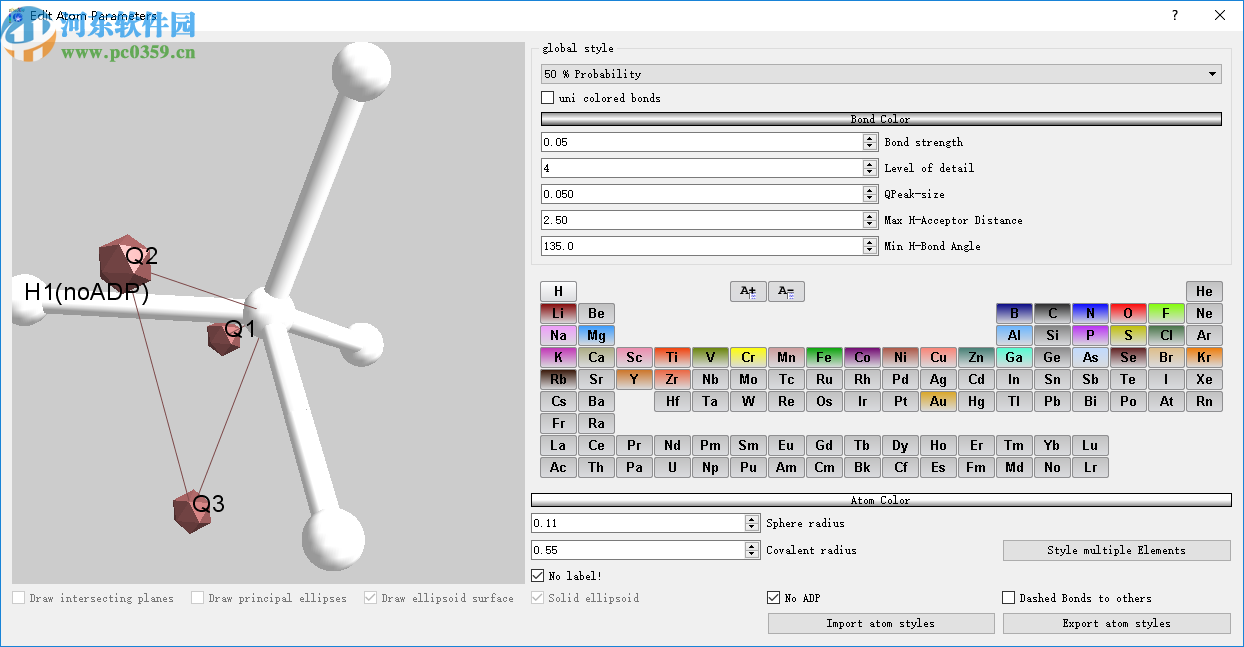The height and width of the screenshot is (647, 1244).
Task: Click the Q1 peak in viewer
Action: coord(223,337)
